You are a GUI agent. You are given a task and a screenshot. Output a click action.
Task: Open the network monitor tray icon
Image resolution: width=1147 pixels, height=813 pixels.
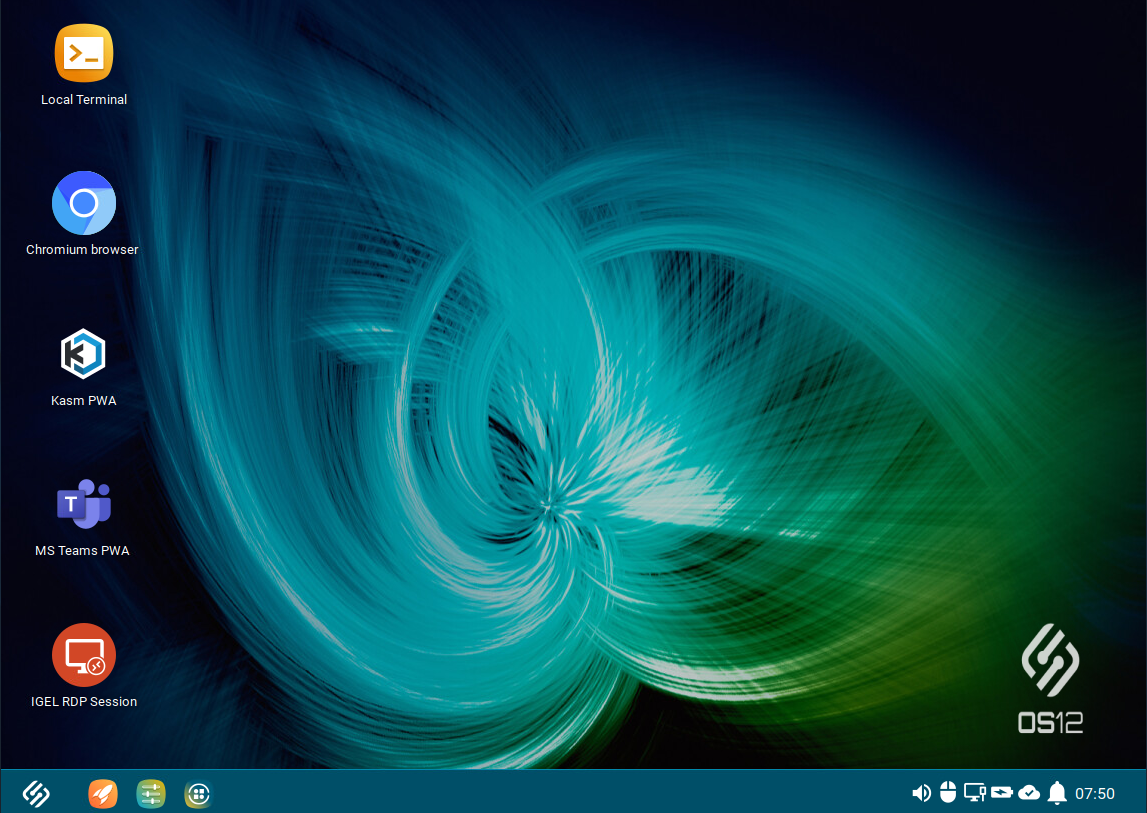click(x=974, y=793)
